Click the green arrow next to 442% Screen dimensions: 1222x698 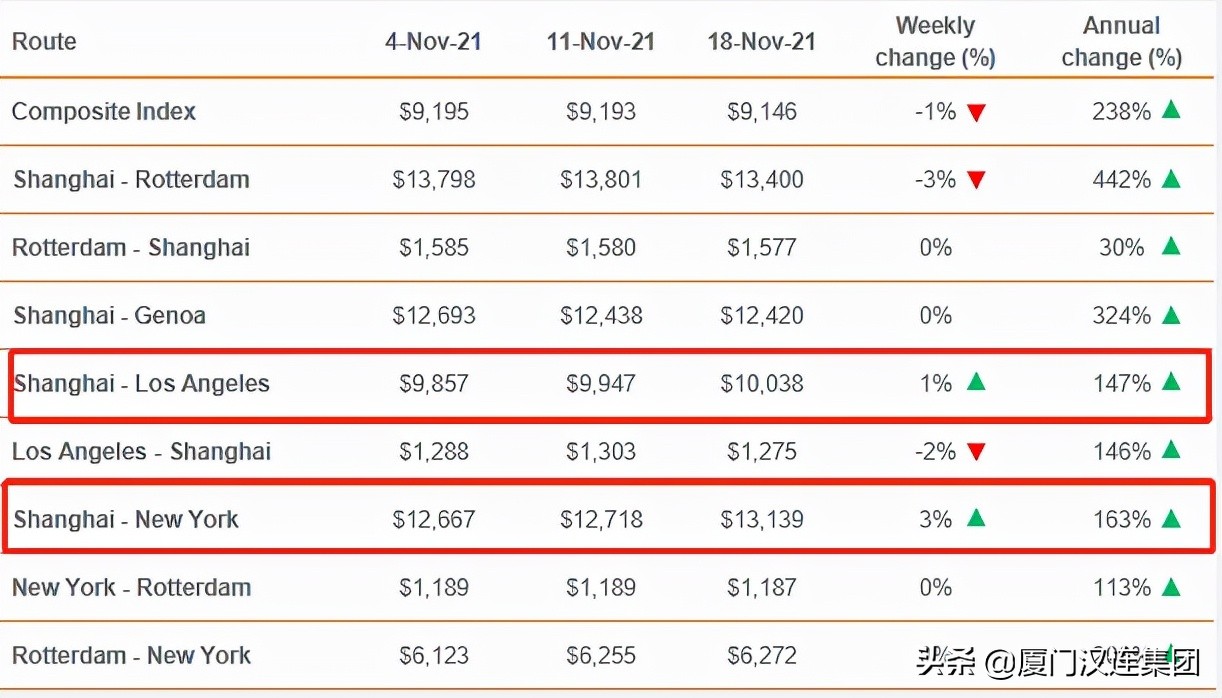[x=1171, y=179]
